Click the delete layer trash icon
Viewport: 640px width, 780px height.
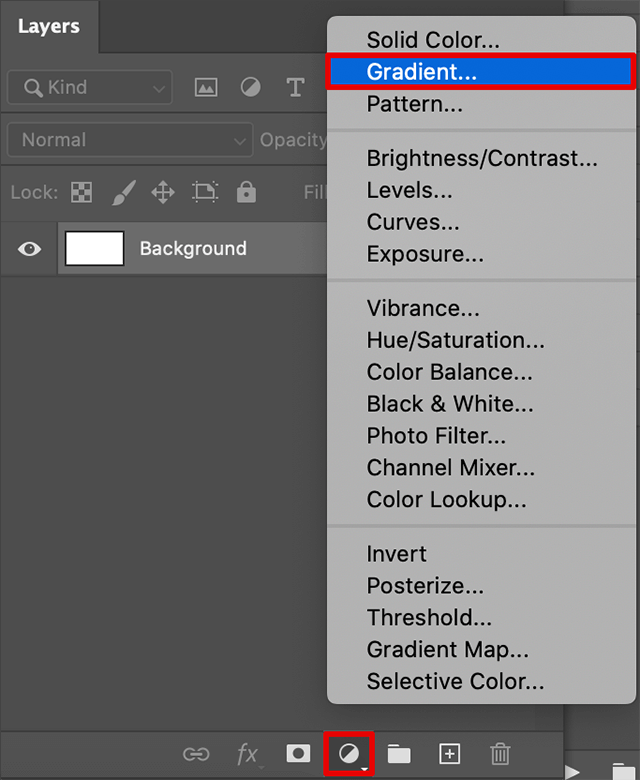click(501, 753)
